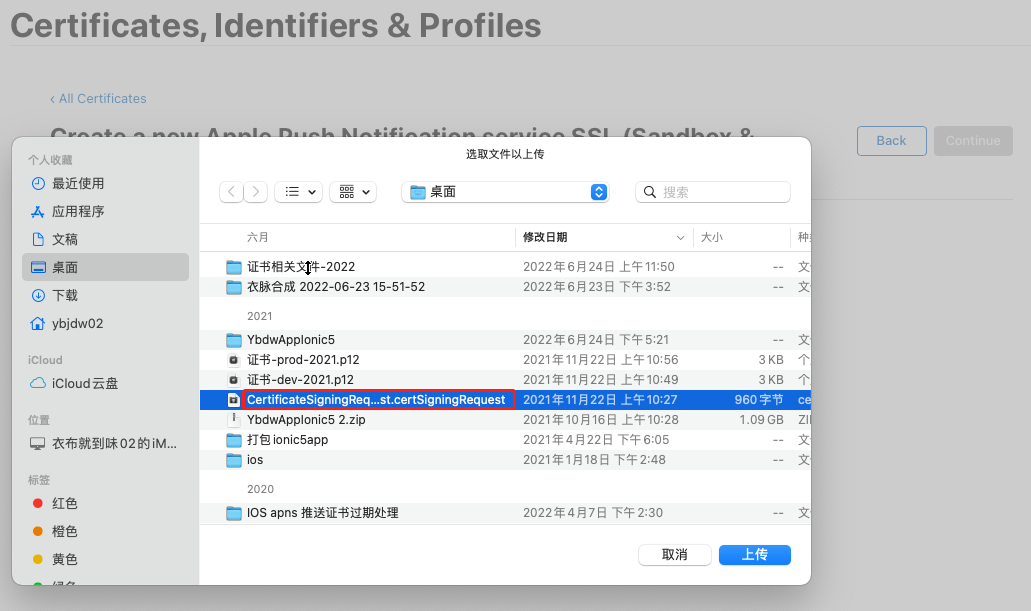This screenshot has height=611, width=1031.
Task: Select ybjdw02 home folder in sidebar
Action: pyautogui.click(x=77, y=324)
